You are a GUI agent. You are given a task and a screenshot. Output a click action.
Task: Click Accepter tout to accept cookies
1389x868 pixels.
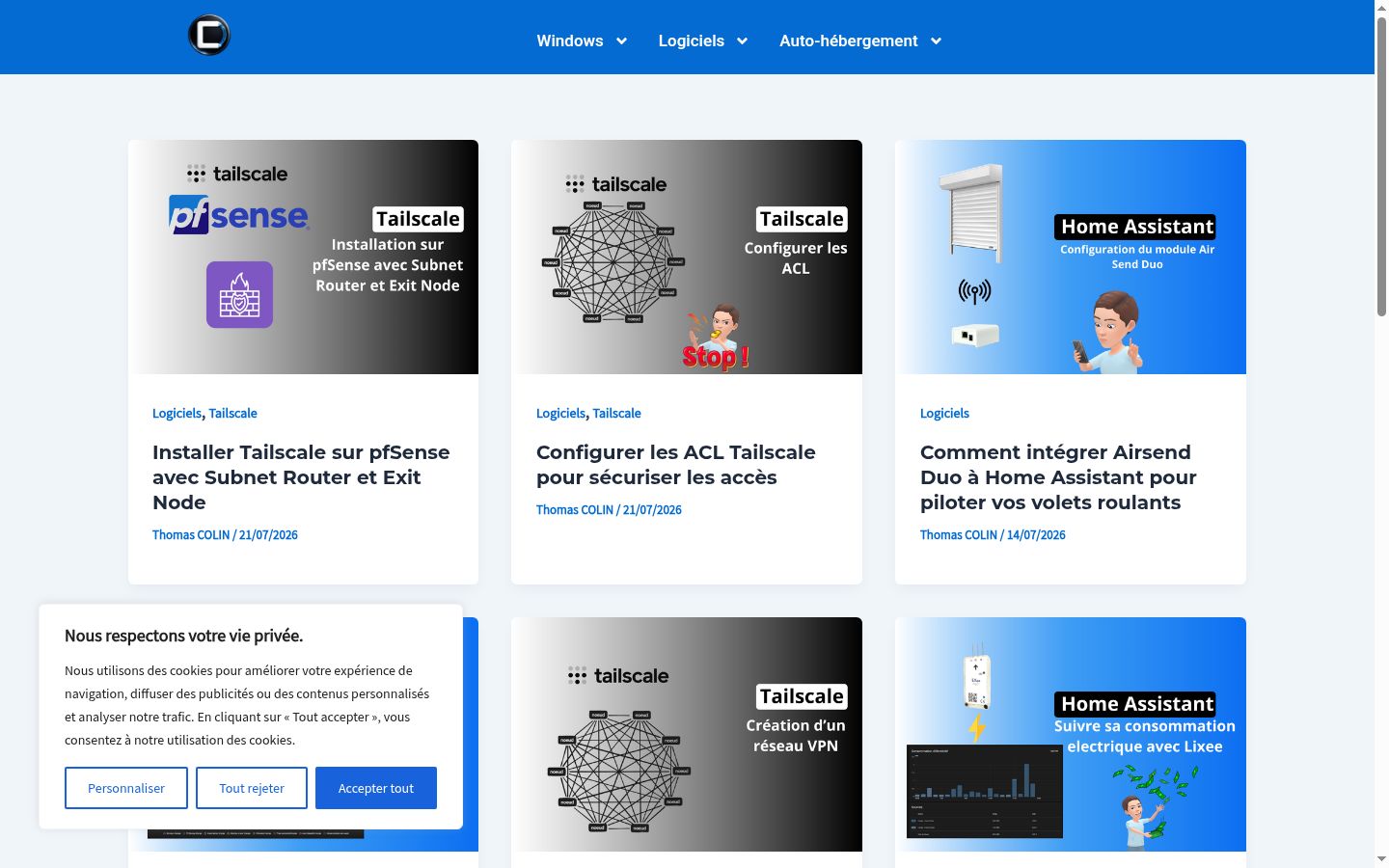[376, 788]
